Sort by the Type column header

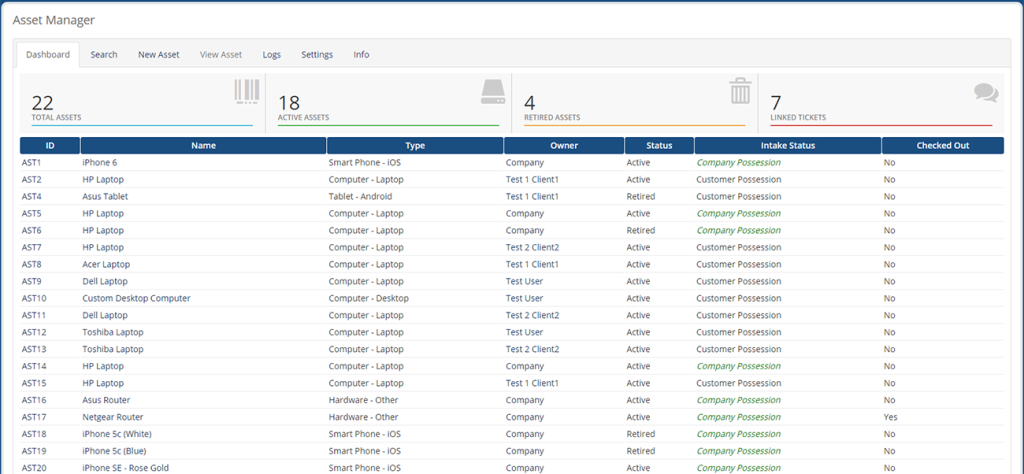click(415, 146)
